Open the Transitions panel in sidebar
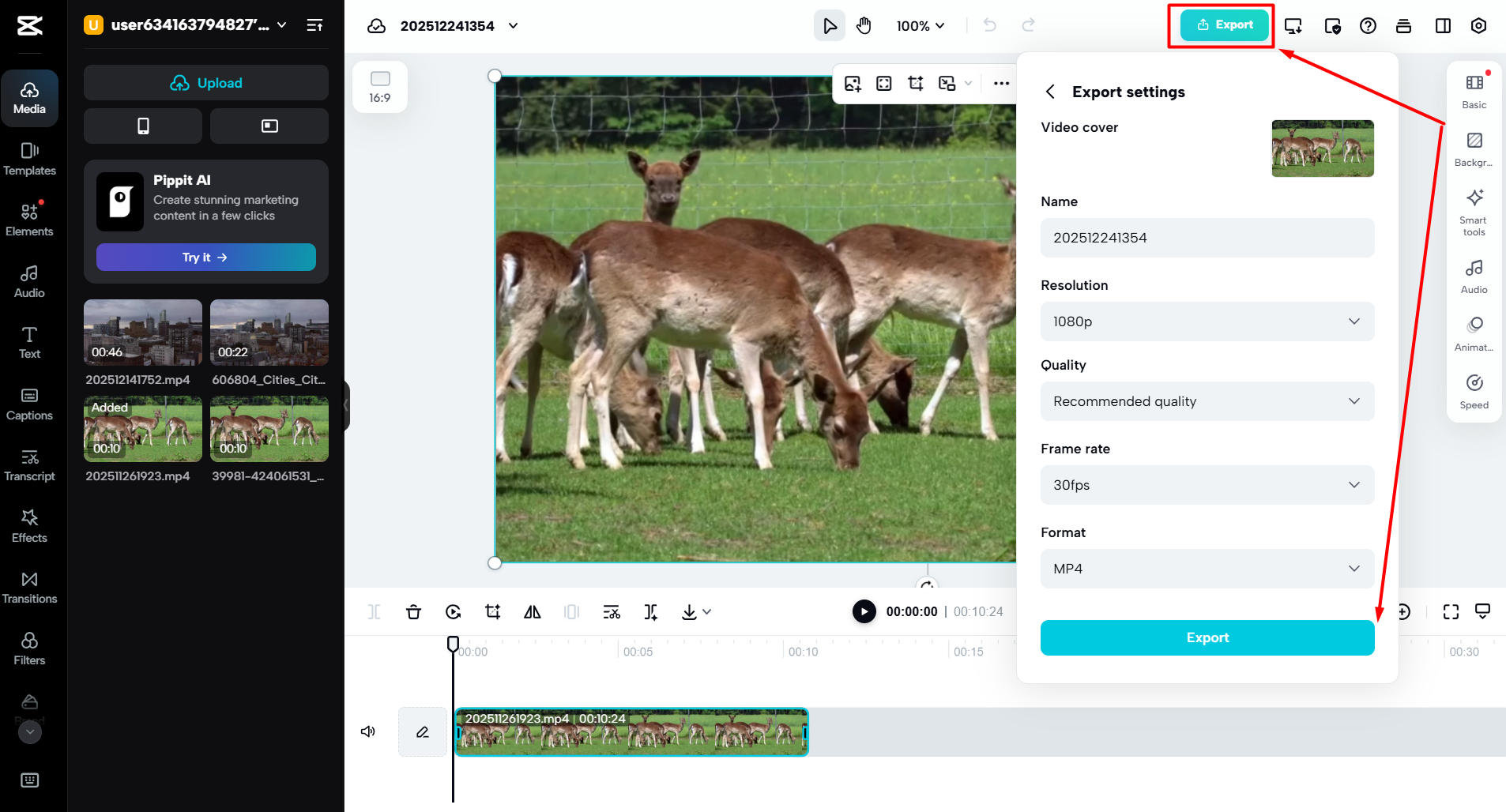 29,588
